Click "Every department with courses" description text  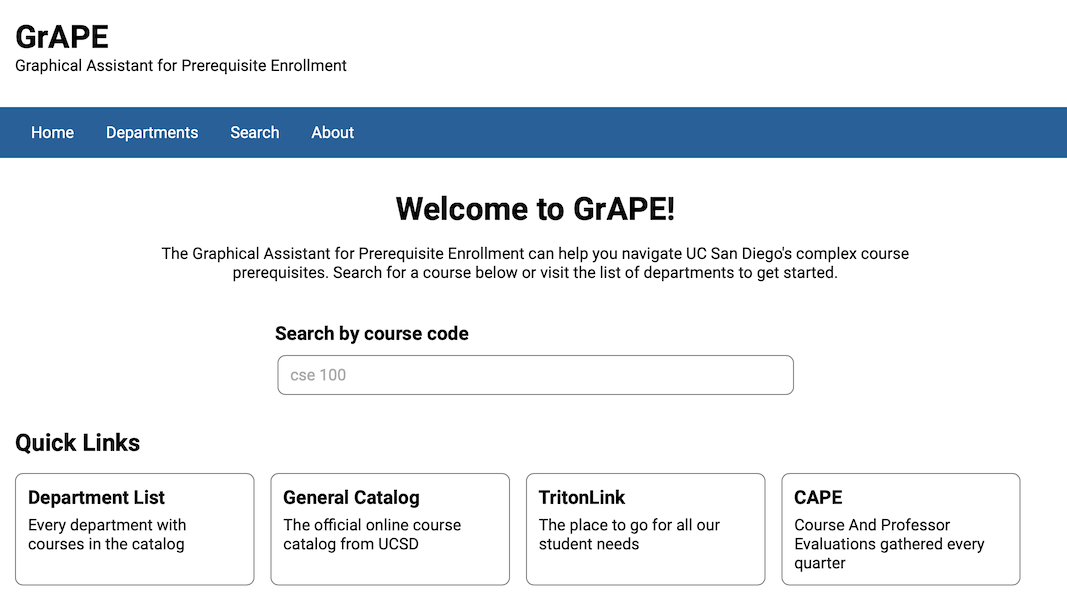[107, 535]
